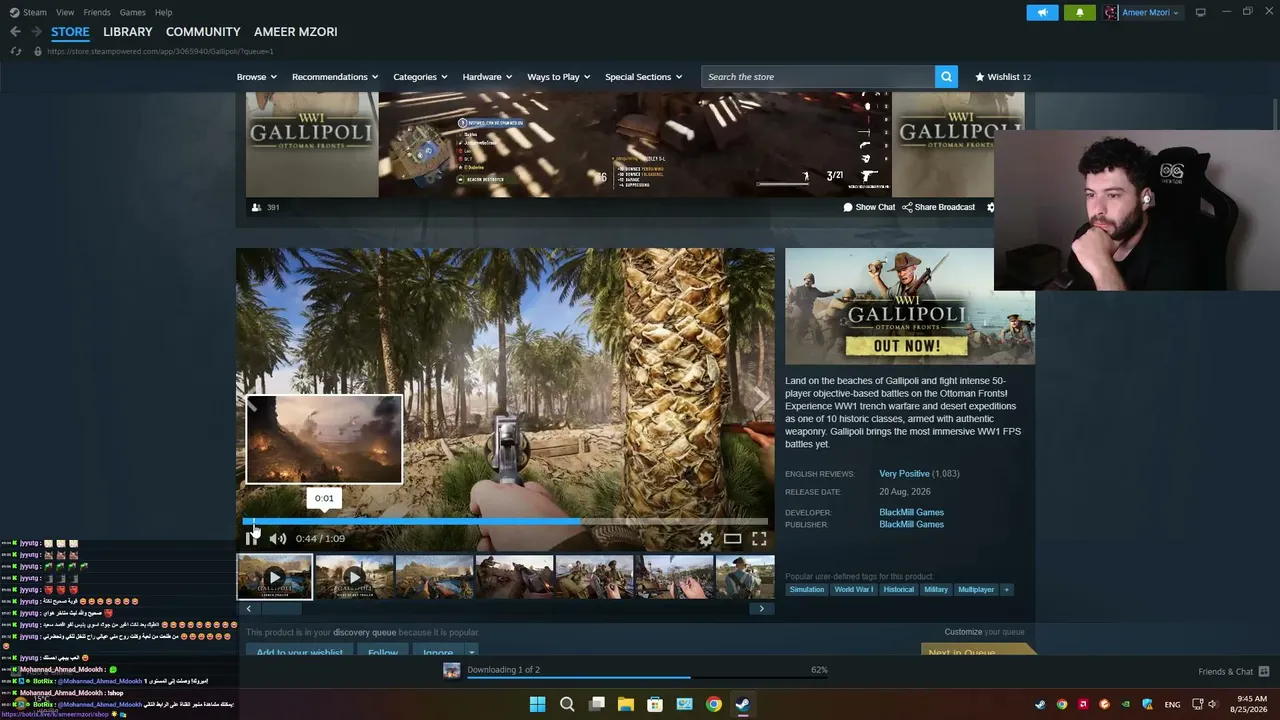This screenshot has width=1280, height=720.
Task: Open Big Picture mode monitor icon
Action: pyautogui.click(x=1201, y=12)
